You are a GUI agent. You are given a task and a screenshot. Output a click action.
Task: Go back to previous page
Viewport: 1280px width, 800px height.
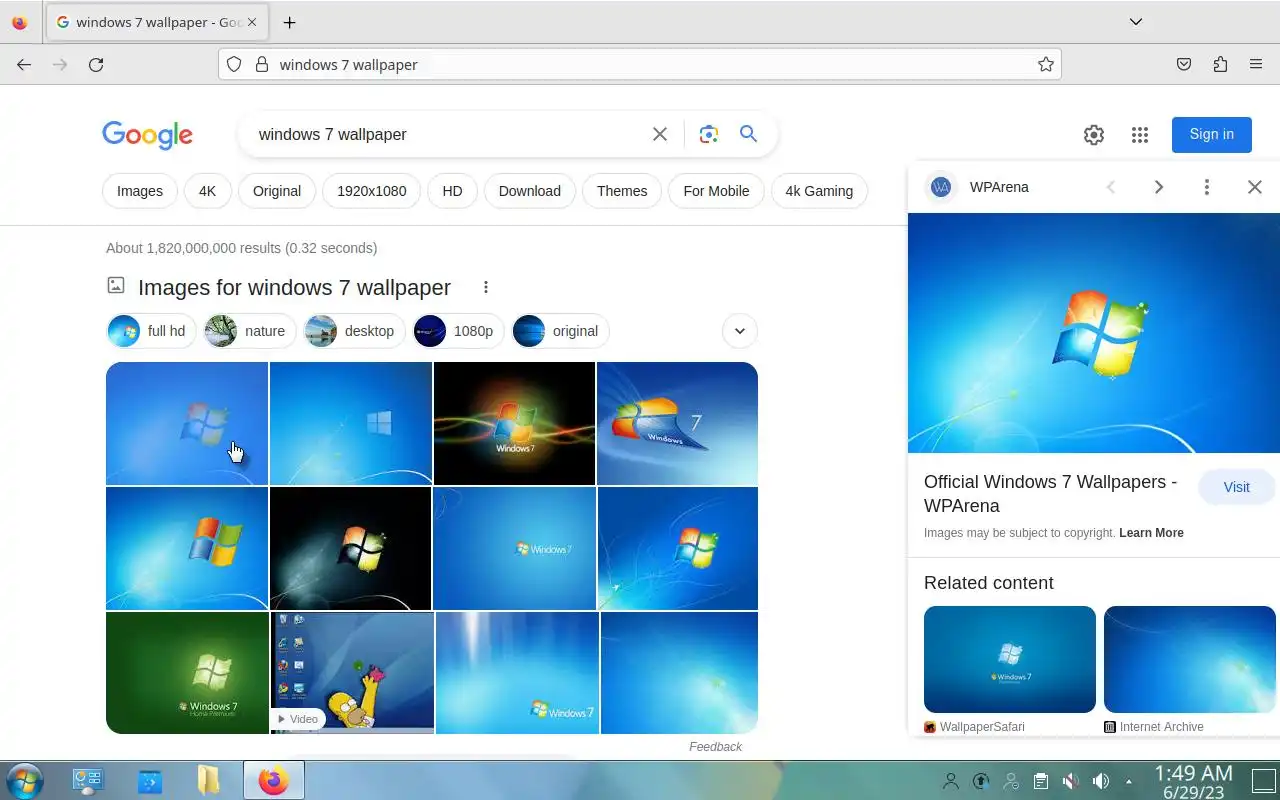pyautogui.click(x=24, y=64)
